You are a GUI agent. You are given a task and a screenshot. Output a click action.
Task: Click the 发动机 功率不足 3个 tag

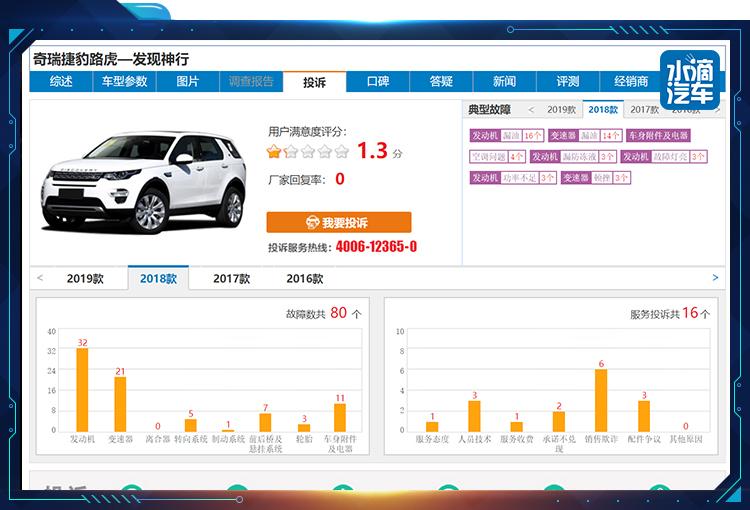[x=513, y=177]
